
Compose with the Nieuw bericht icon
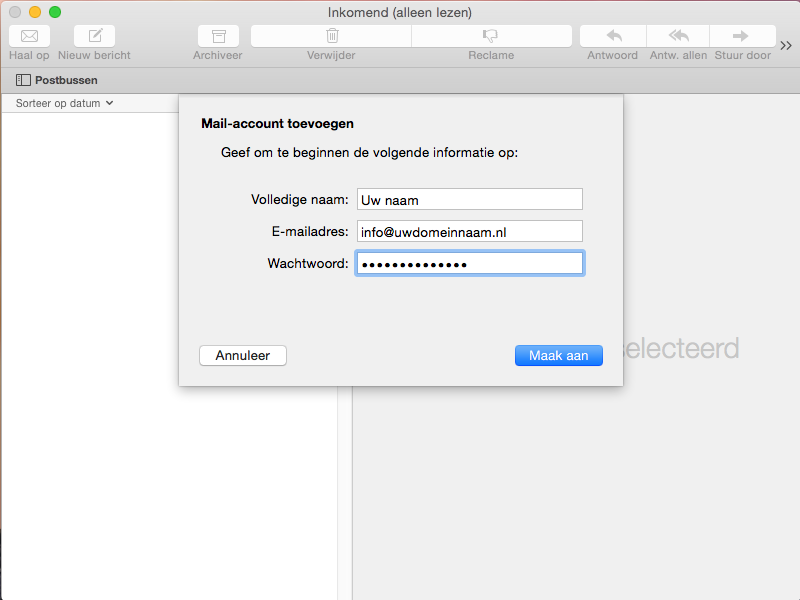94,36
